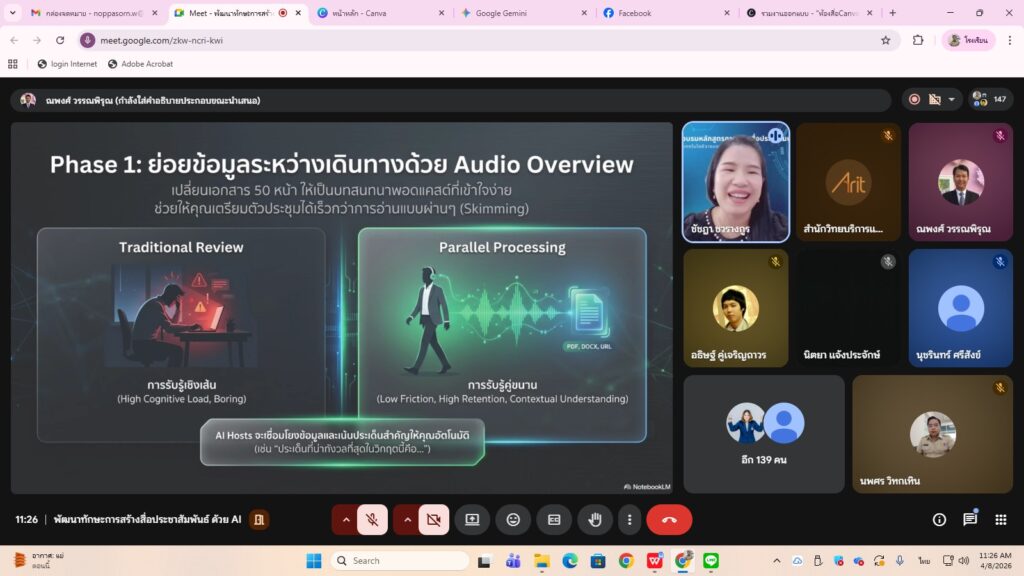The image size is (1024, 576).
Task: Open the three-dot more options menu
Action: tap(628, 520)
